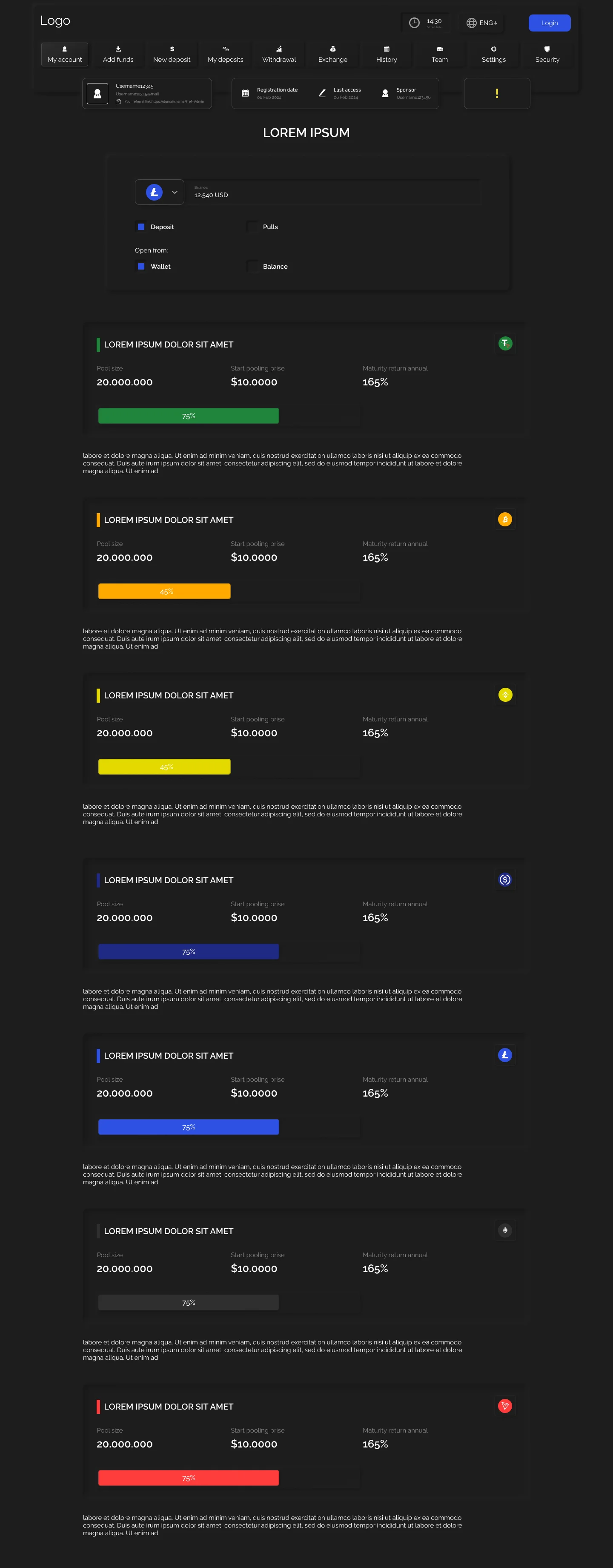Viewport: 613px width, 1568px height.
Task: Uncheck the Deposit checkbox
Action: click(140, 227)
